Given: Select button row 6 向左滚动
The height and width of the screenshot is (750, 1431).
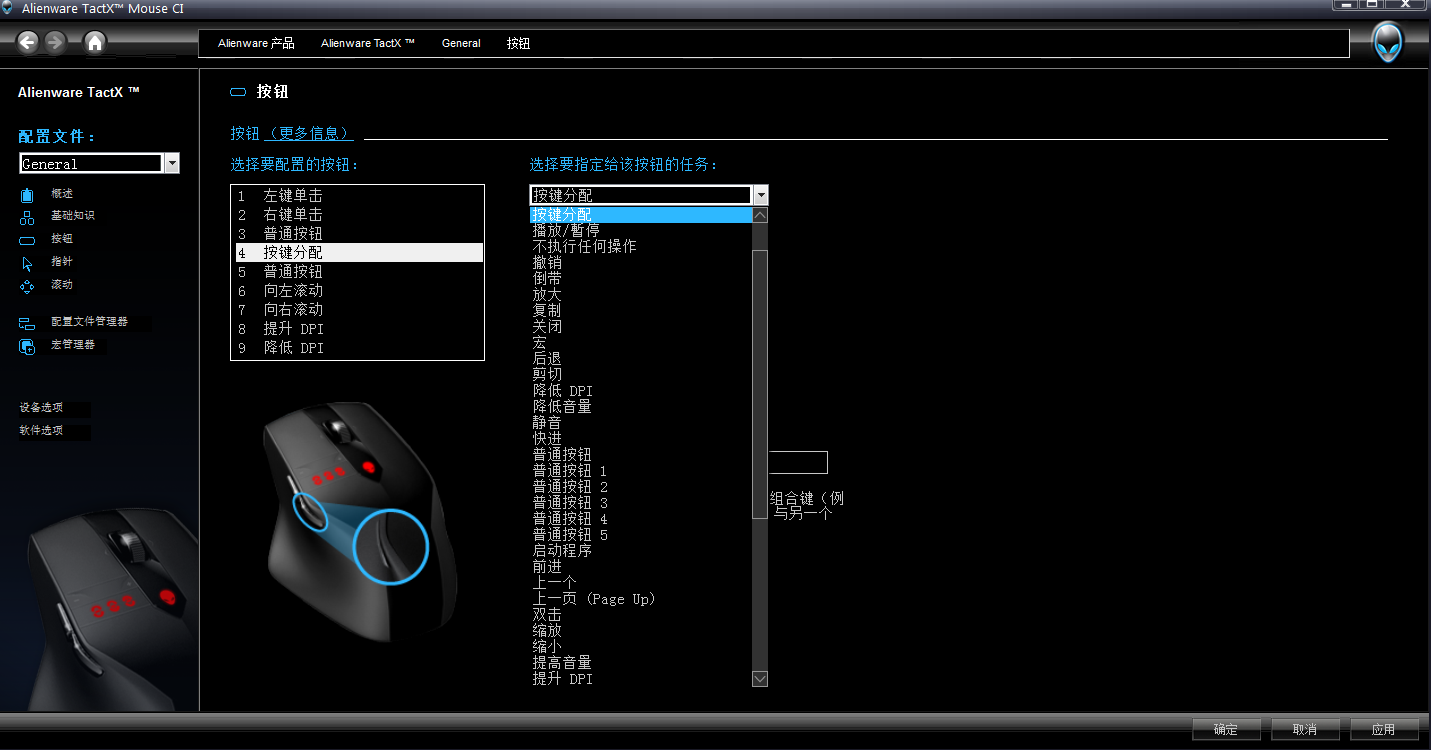Looking at the screenshot, I should (x=358, y=291).
